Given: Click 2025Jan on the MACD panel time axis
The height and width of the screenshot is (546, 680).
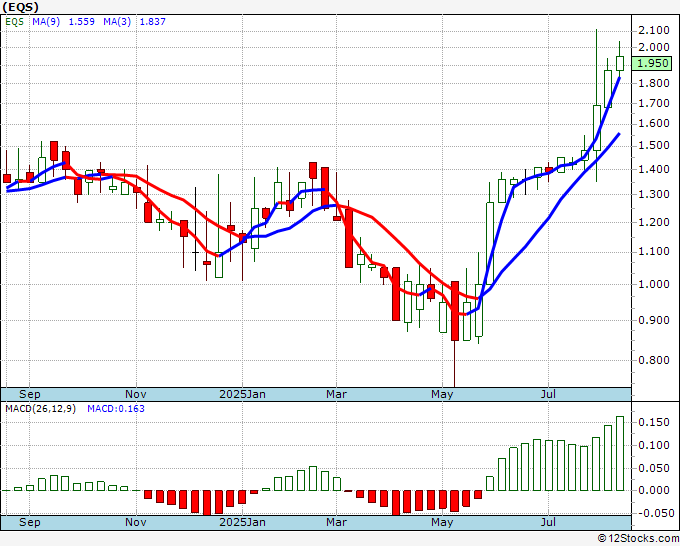Looking at the screenshot, I should click(242, 522).
